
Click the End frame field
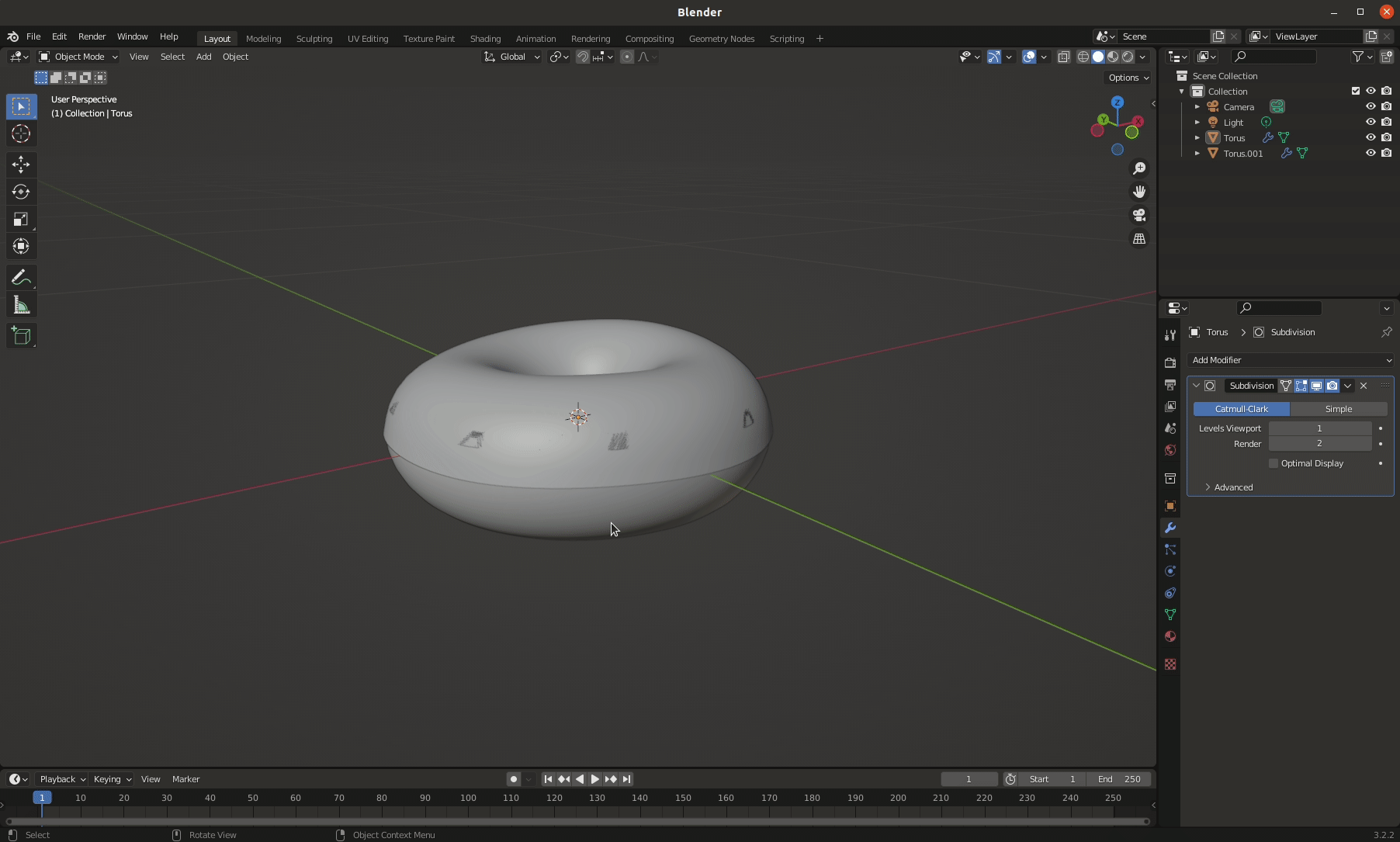[1118, 779]
